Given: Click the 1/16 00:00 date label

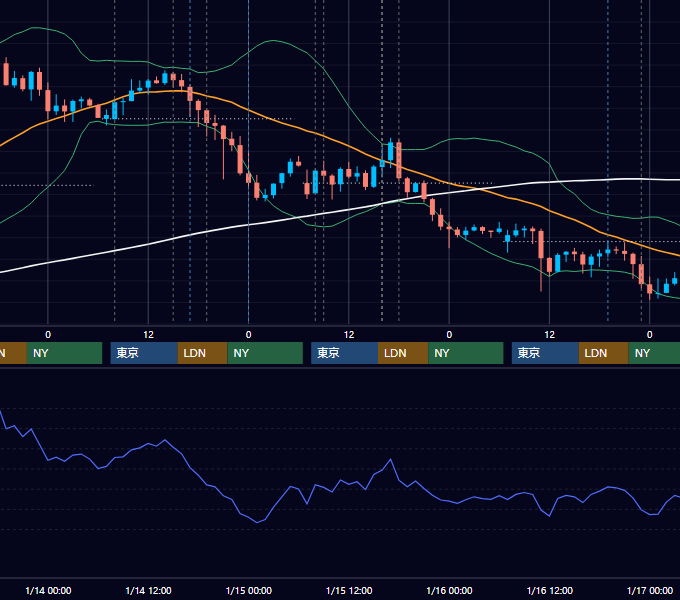Looking at the screenshot, I should pyautogui.click(x=449, y=590).
